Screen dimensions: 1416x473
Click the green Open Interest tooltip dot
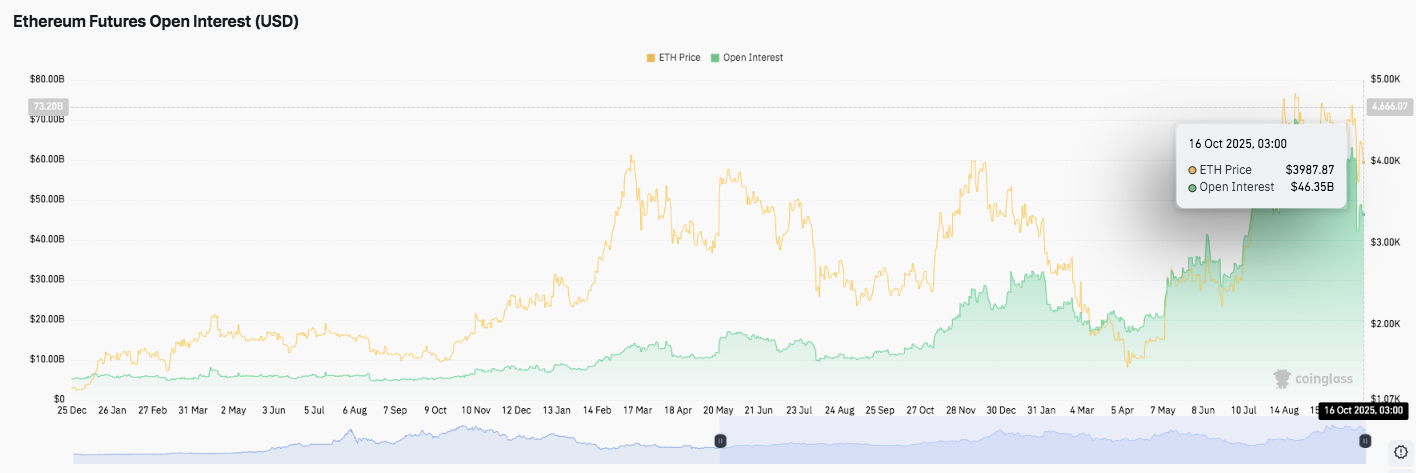pos(1193,187)
